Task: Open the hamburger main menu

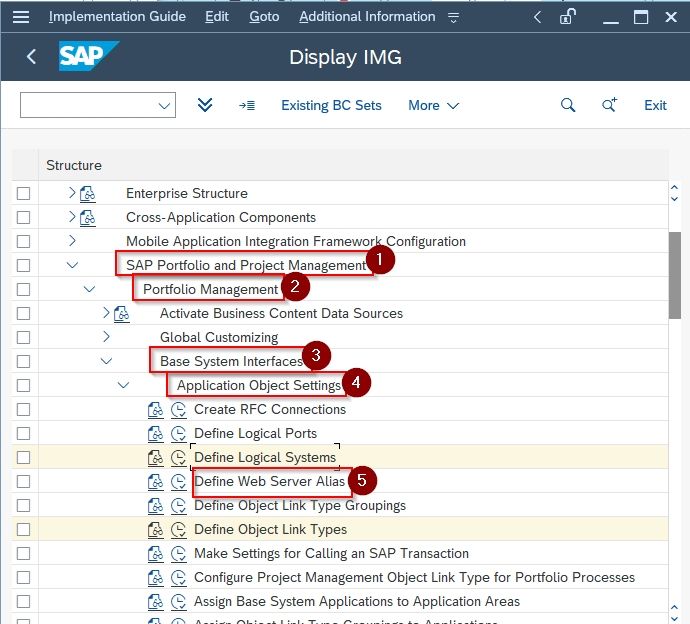Action: pyautogui.click(x=21, y=17)
